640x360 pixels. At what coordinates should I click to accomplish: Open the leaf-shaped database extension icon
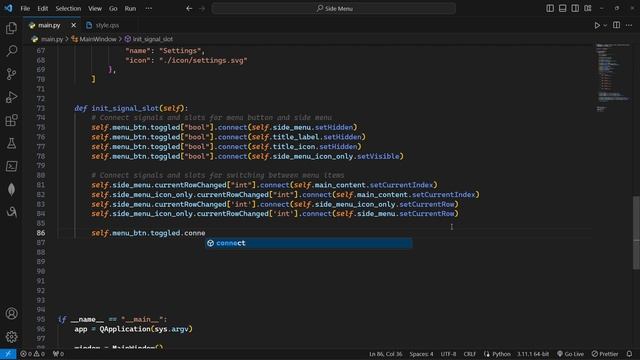tap(11, 189)
